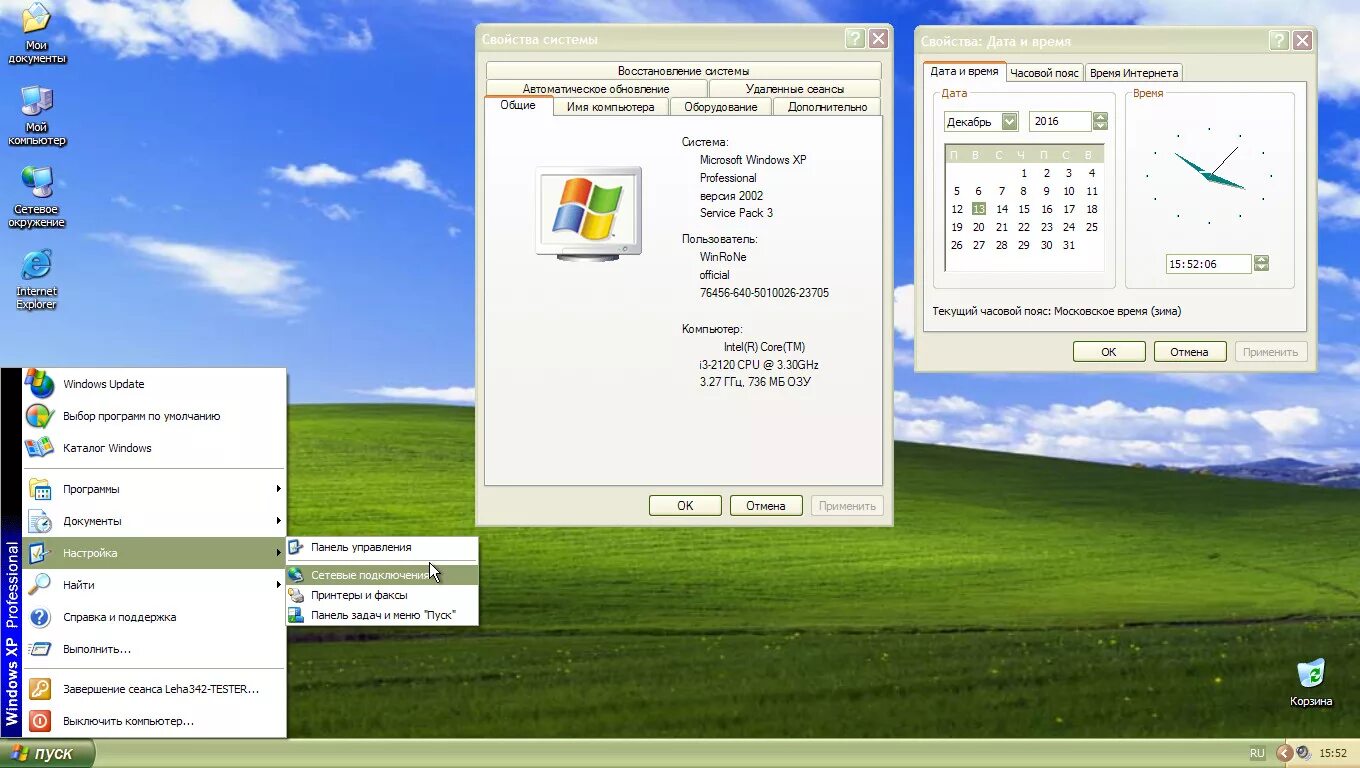
Task: Open the Имя компьютера tab
Action: point(610,107)
